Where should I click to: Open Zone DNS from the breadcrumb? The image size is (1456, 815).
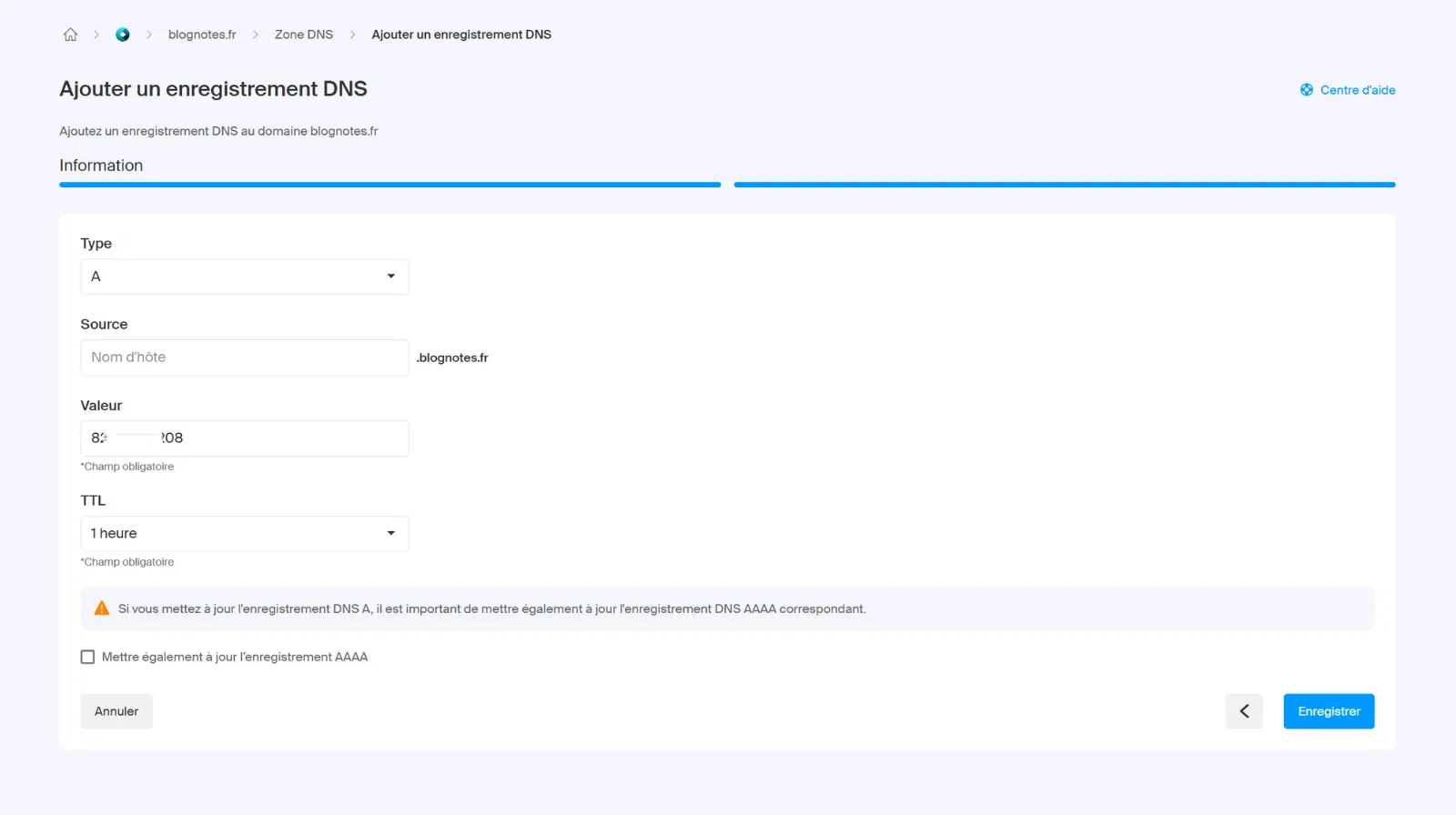(304, 35)
